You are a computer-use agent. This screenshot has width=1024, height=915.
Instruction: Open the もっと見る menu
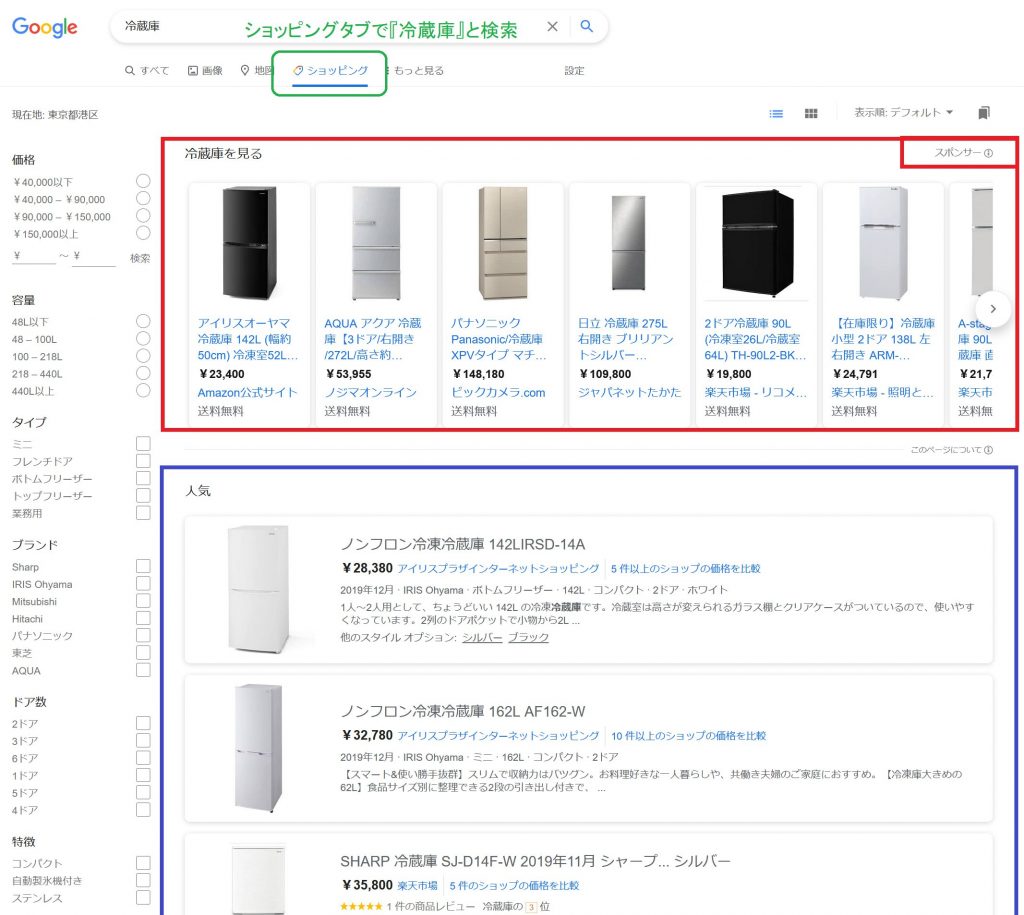pos(419,71)
